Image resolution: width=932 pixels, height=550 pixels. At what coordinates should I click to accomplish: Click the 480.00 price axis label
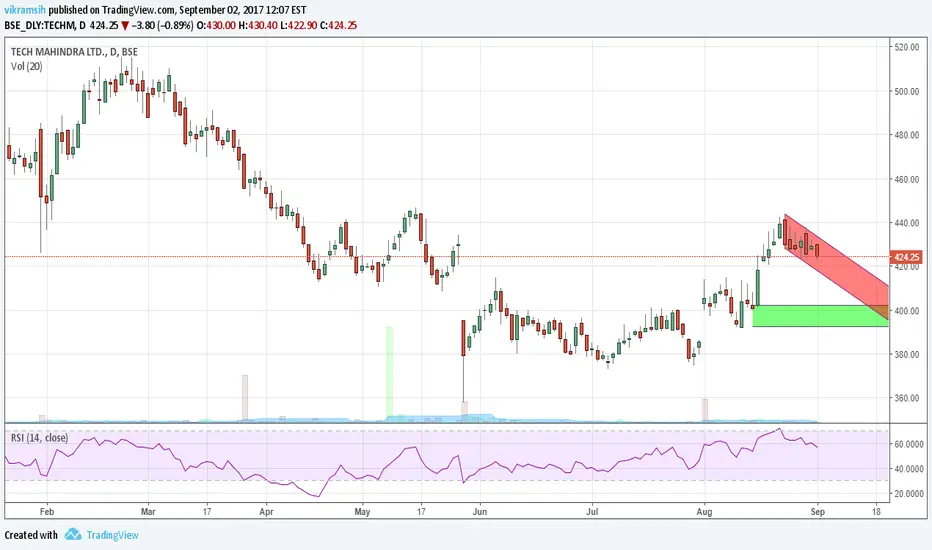tap(908, 135)
